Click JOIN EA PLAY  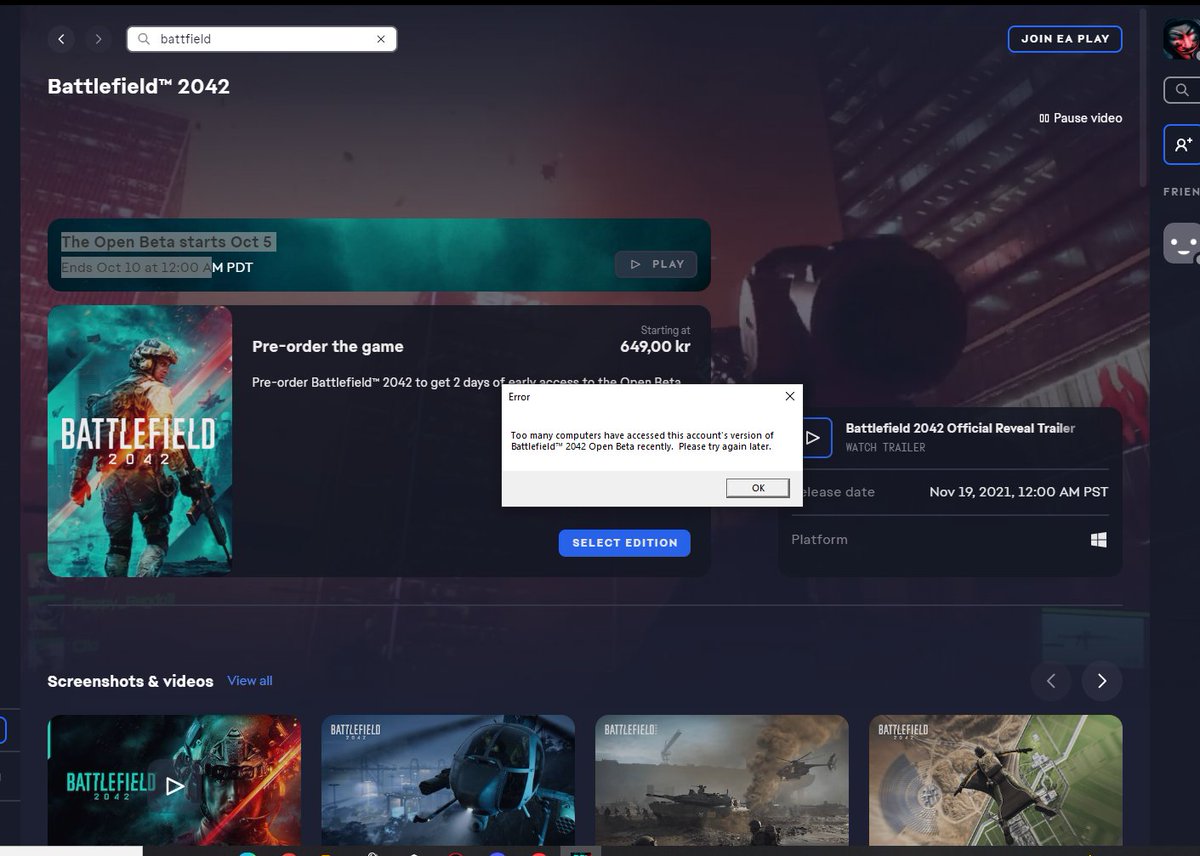(1065, 38)
